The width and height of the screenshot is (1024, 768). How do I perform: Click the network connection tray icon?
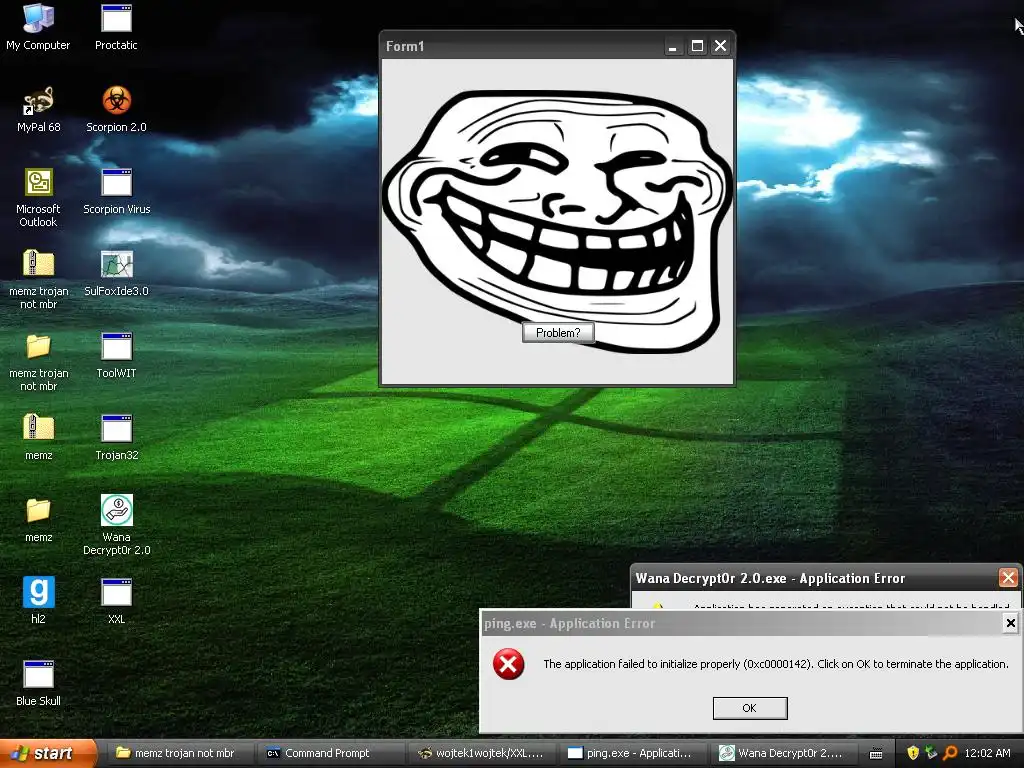click(931, 753)
